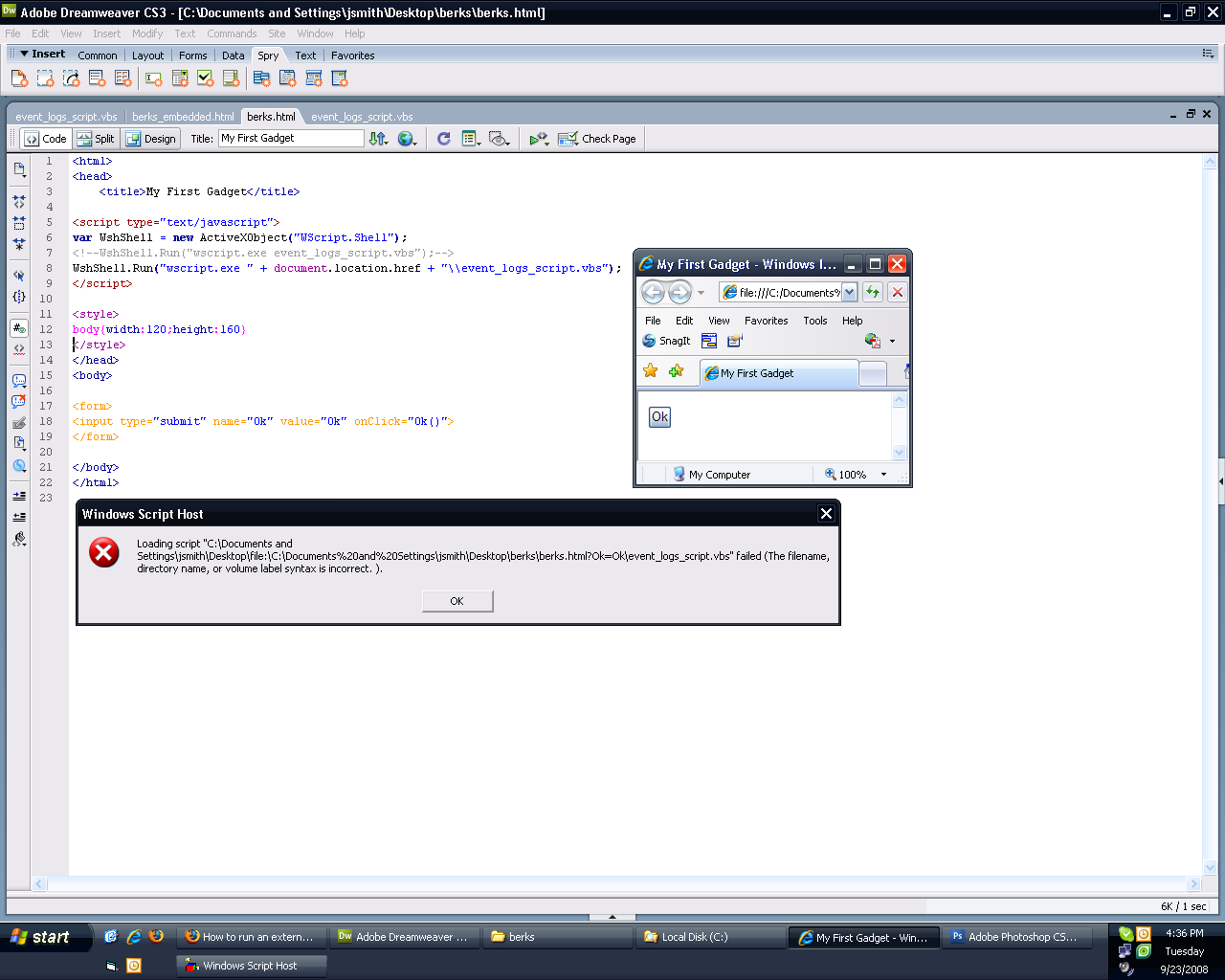Switch to Split view mode
1225x980 pixels.
click(x=96, y=138)
